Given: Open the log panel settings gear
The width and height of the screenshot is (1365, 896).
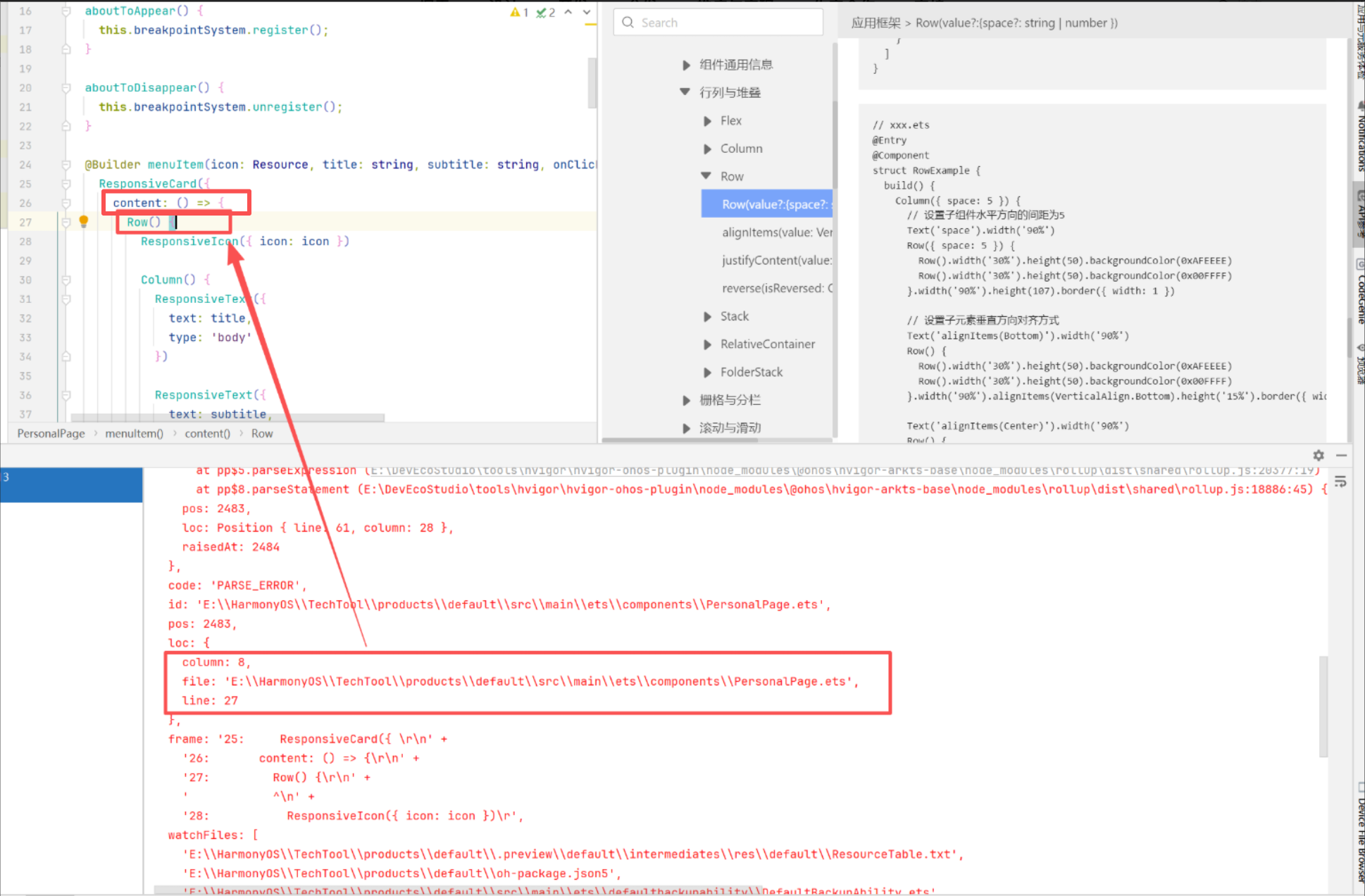Looking at the screenshot, I should [1318, 455].
